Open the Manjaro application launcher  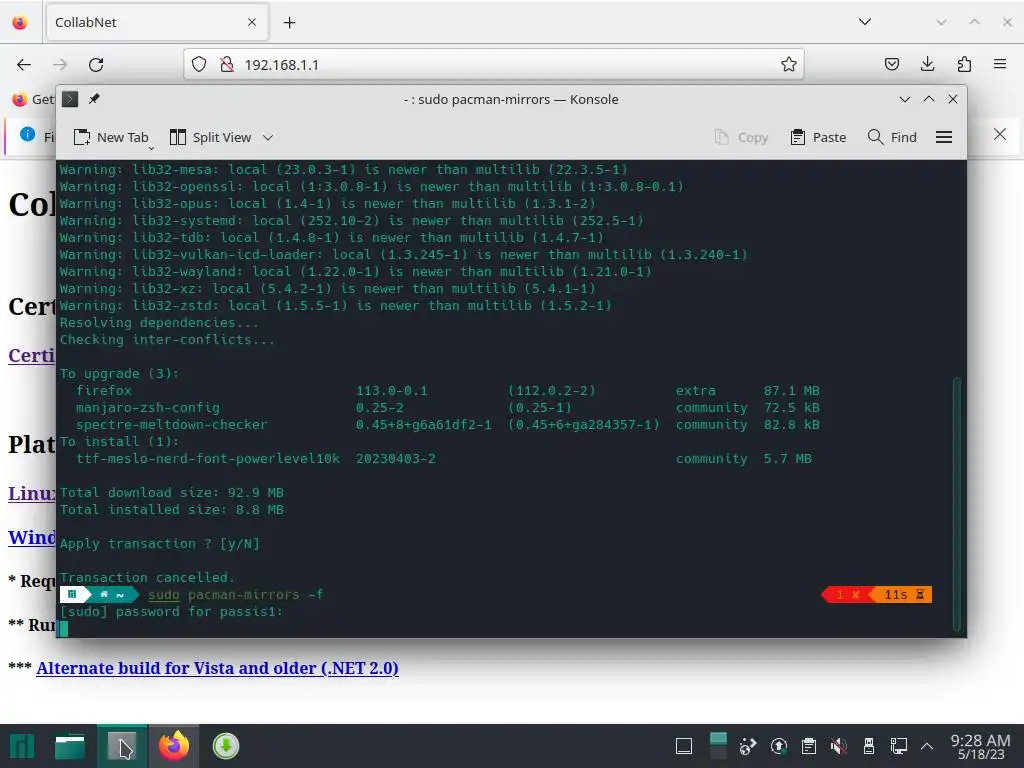22,746
